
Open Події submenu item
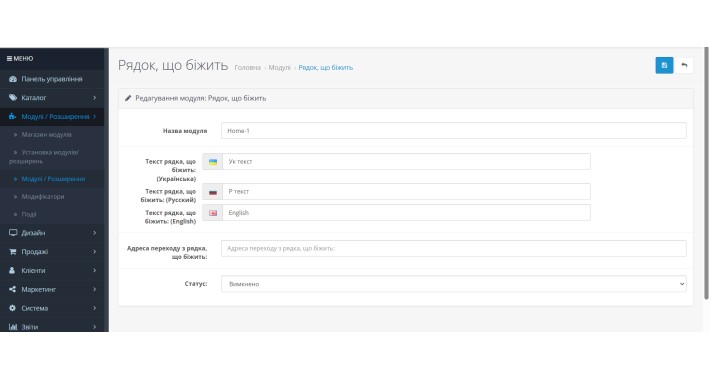tap(52, 214)
